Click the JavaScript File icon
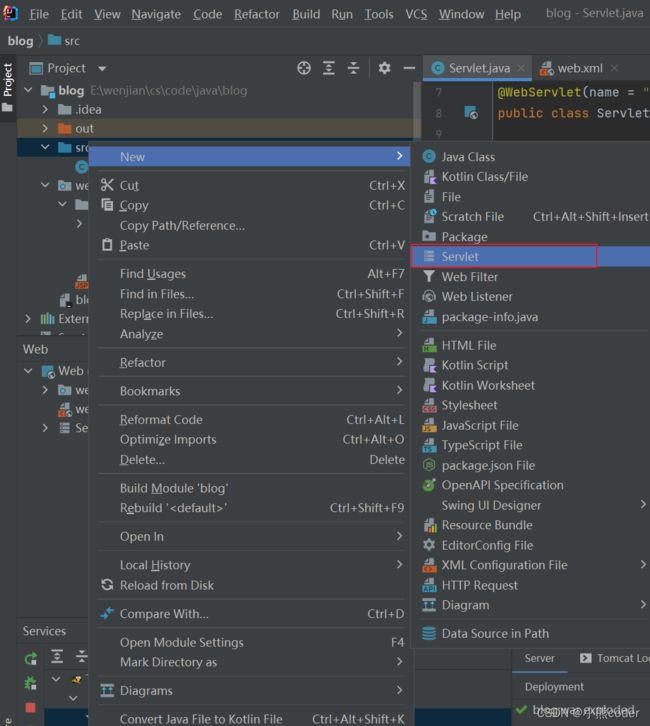 [x=429, y=425]
